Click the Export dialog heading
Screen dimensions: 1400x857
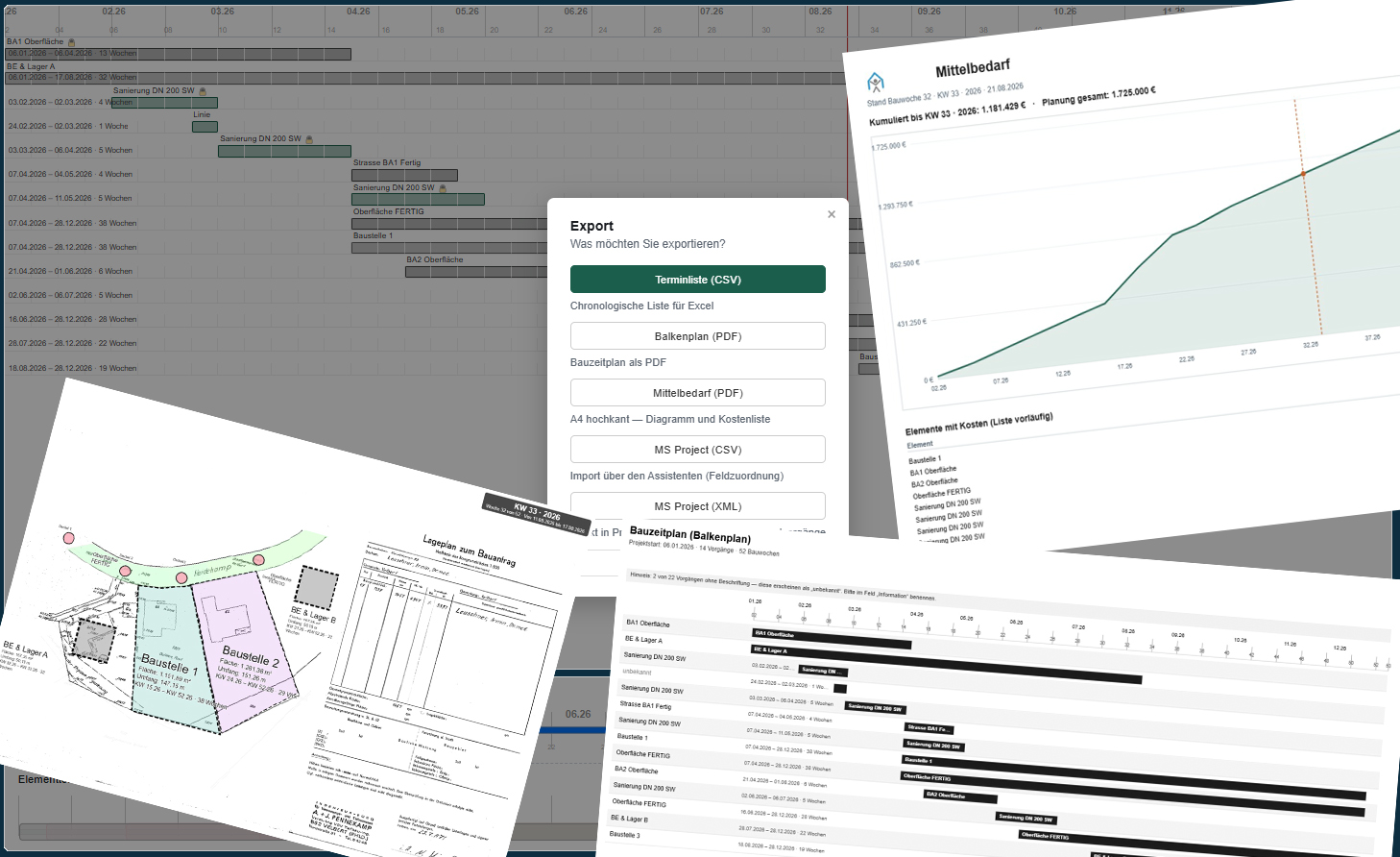pyautogui.click(x=591, y=226)
